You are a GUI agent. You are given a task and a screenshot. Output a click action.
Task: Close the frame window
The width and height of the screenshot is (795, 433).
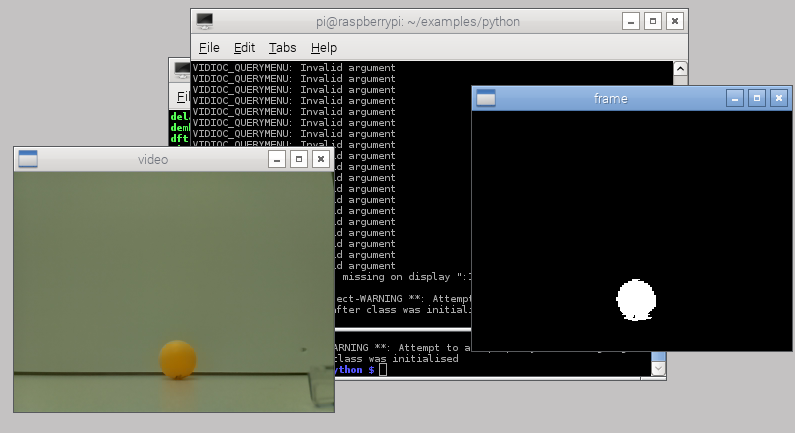tap(779, 98)
